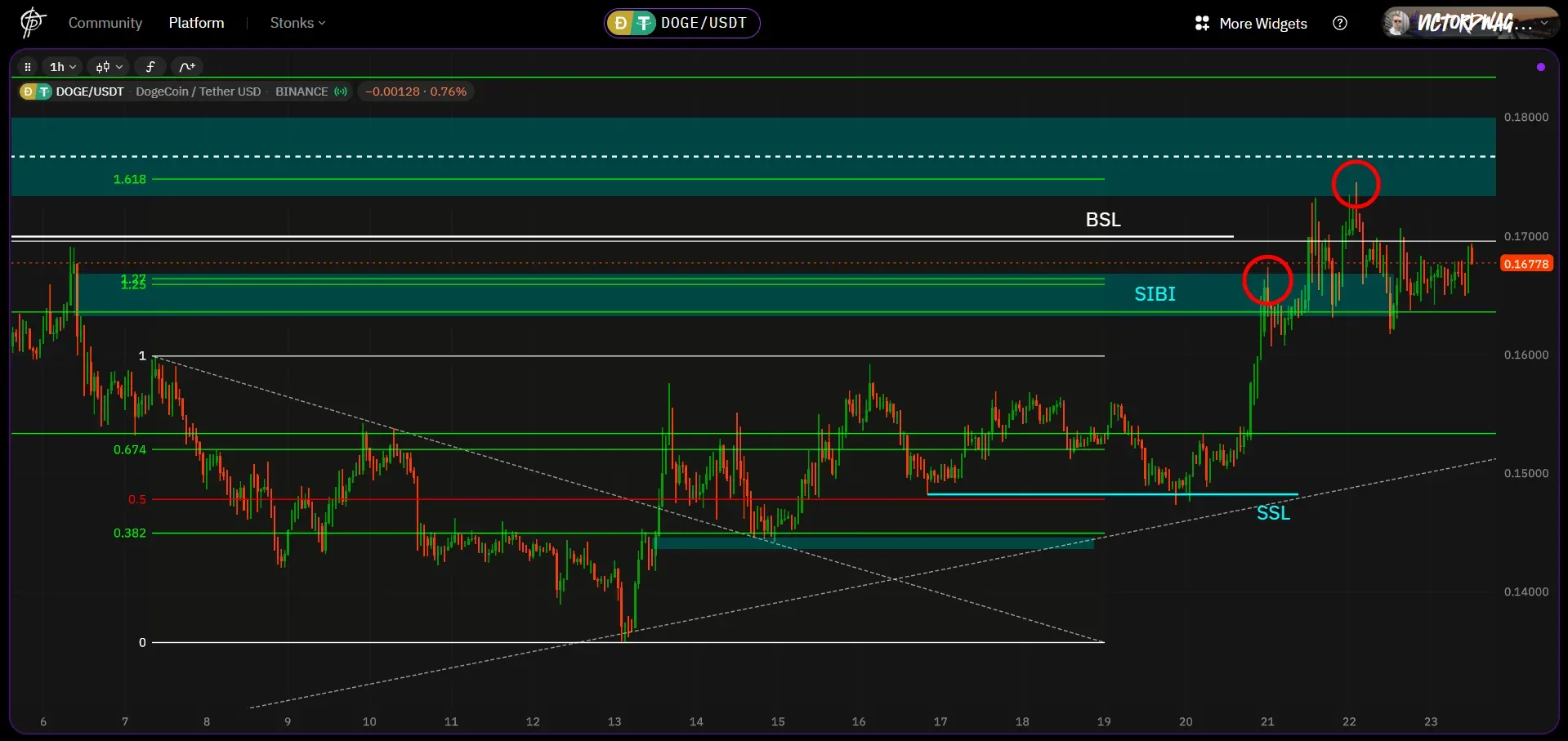Expand the Stonks dropdown menu

coord(297,23)
